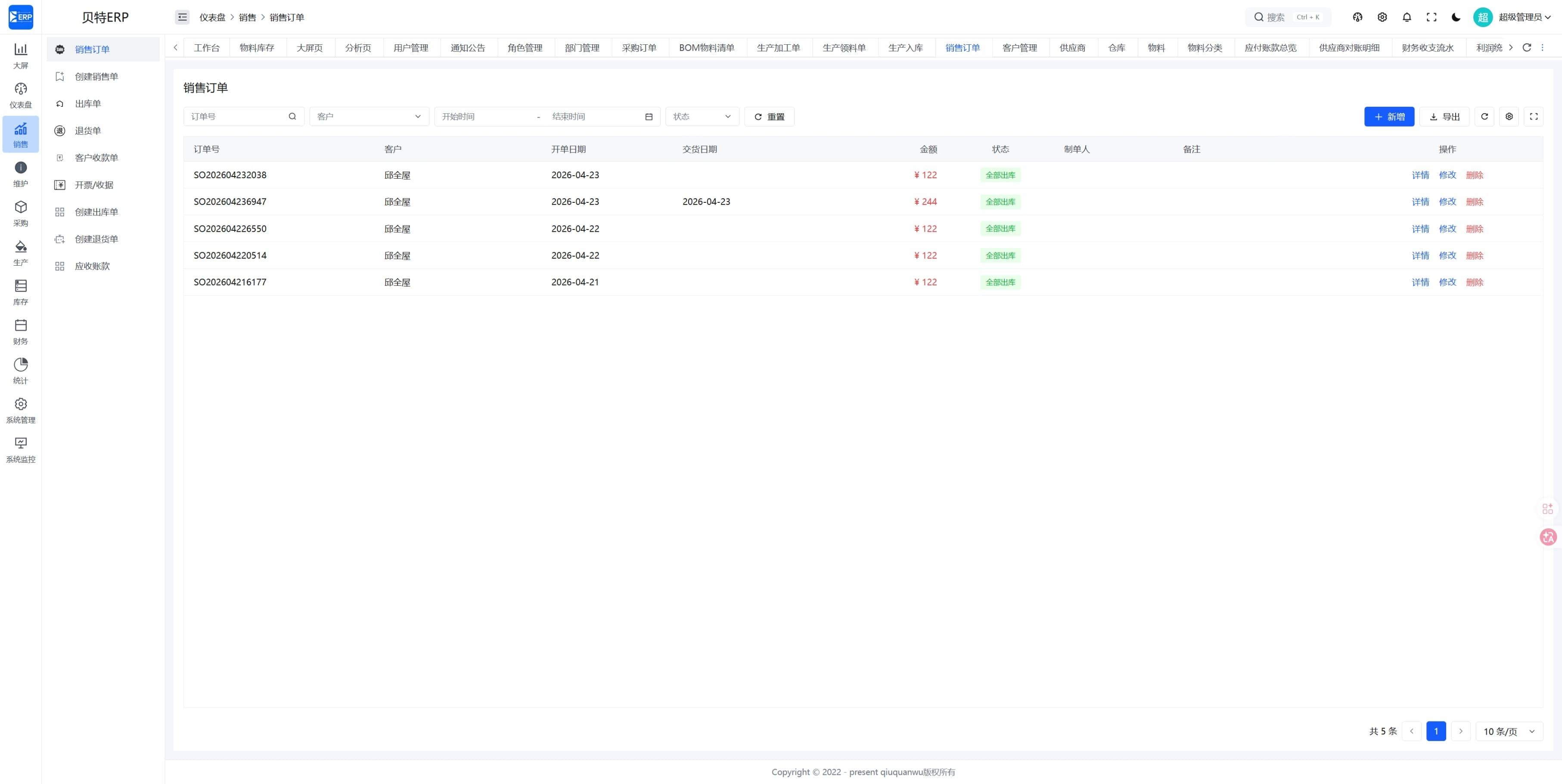
Task: Open the notifications bell
Action: tap(1407, 17)
